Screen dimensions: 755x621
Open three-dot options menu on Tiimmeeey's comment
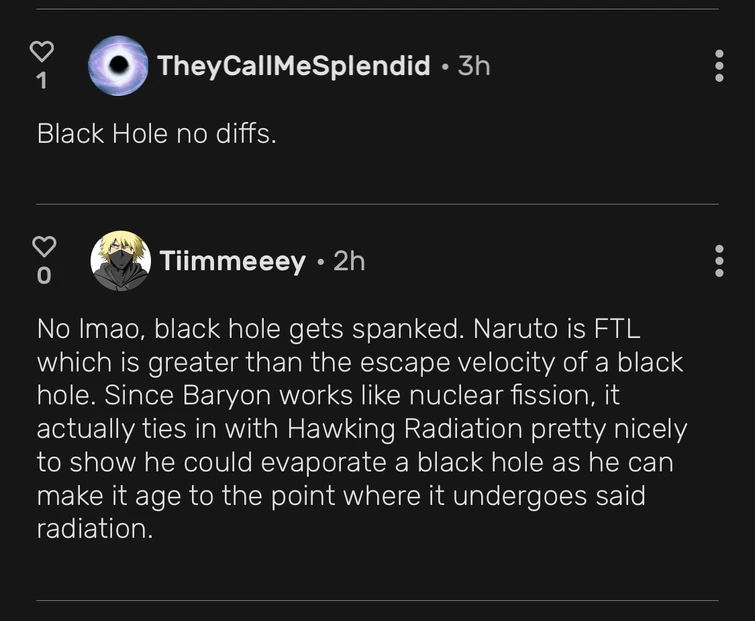pos(719,261)
